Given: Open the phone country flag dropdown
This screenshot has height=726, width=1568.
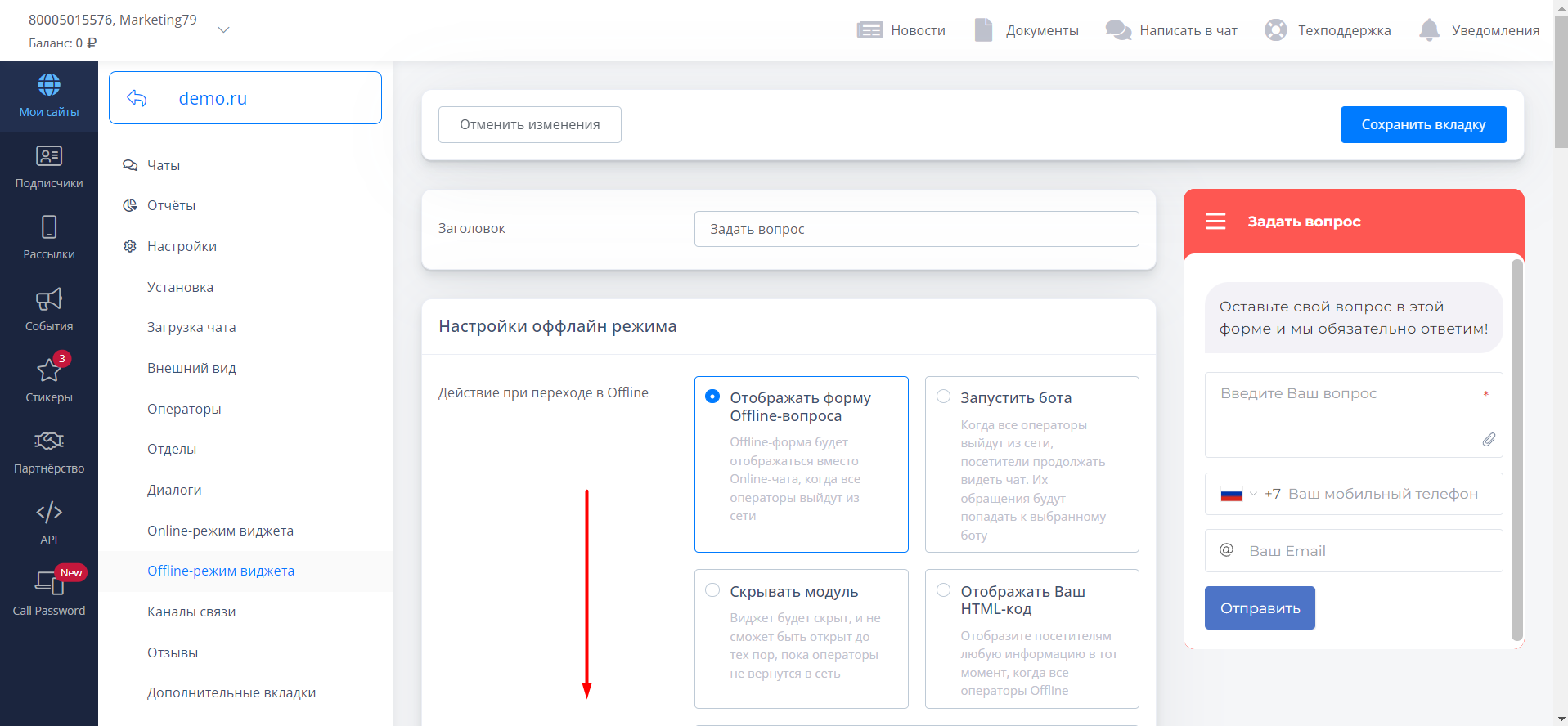Looking at the screenshot, I should pos(1238,494).
